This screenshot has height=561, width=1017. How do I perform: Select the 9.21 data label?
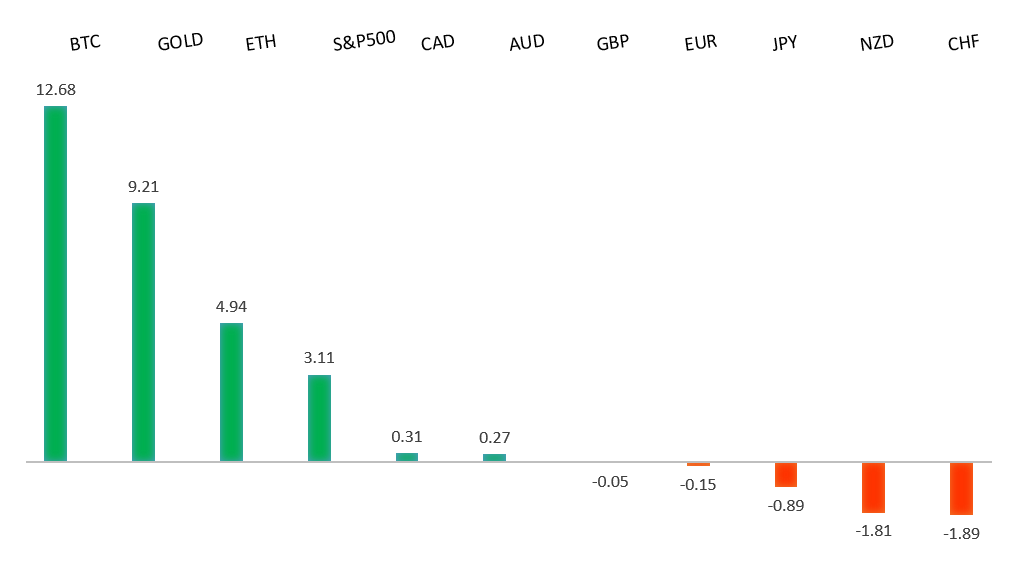coord(143,187)
